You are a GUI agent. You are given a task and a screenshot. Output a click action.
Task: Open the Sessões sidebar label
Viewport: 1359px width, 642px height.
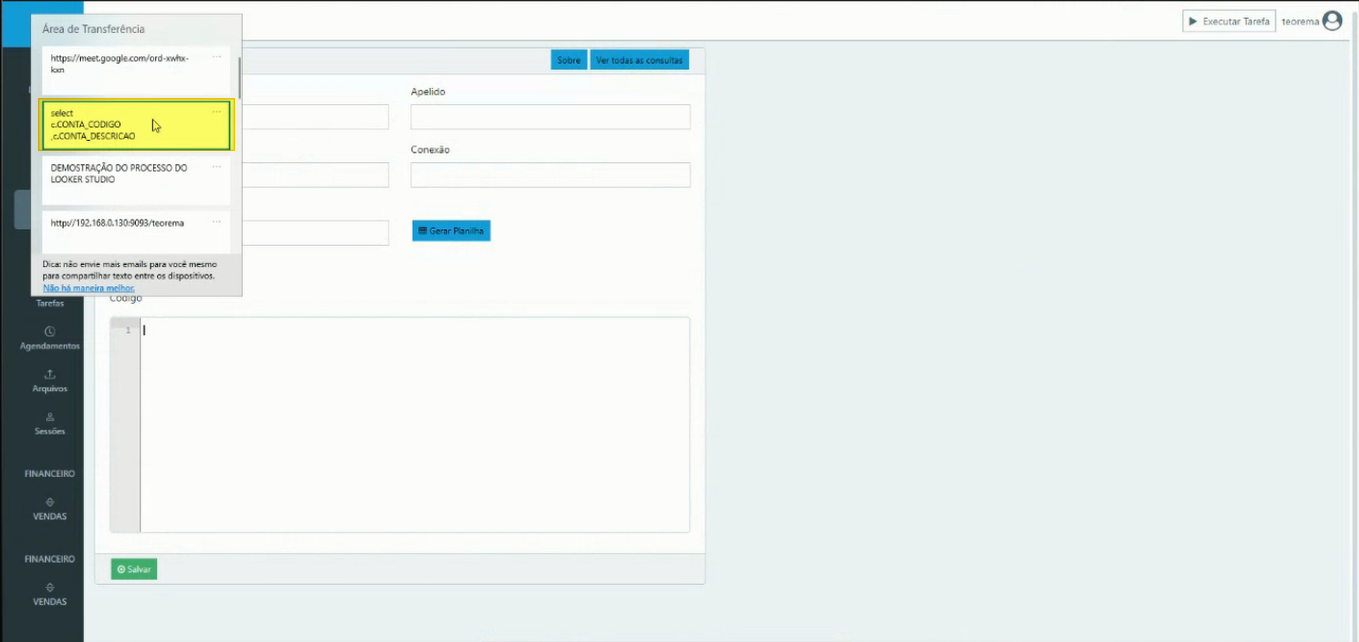pos(50,432)
